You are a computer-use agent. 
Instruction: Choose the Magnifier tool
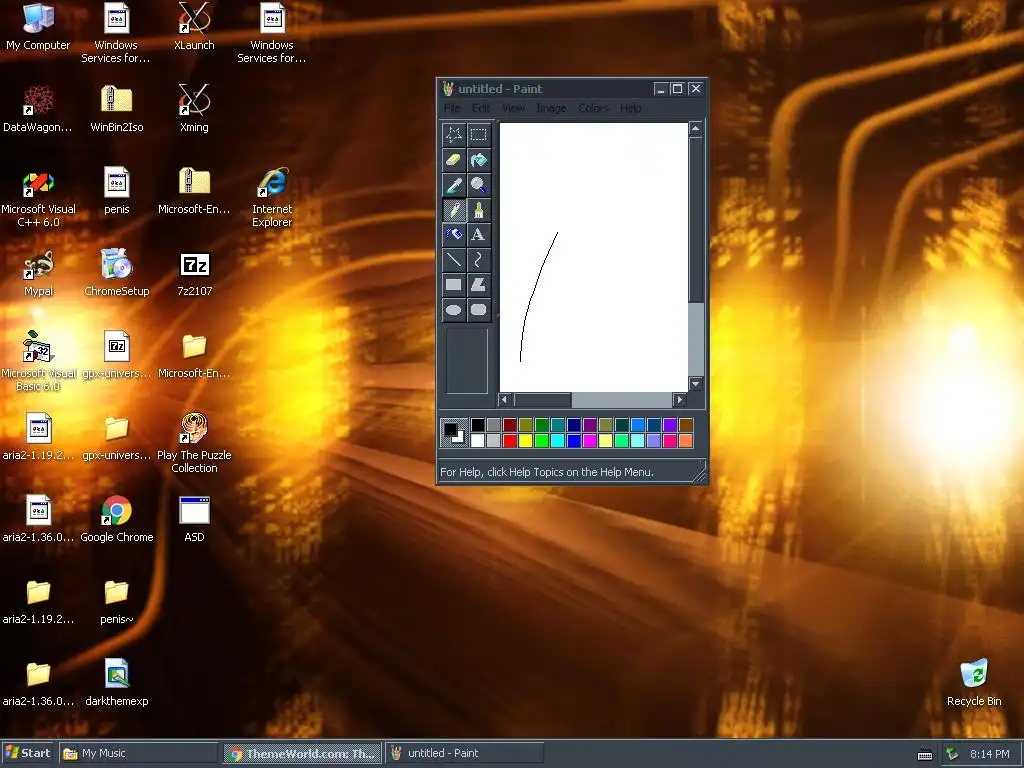479,185
